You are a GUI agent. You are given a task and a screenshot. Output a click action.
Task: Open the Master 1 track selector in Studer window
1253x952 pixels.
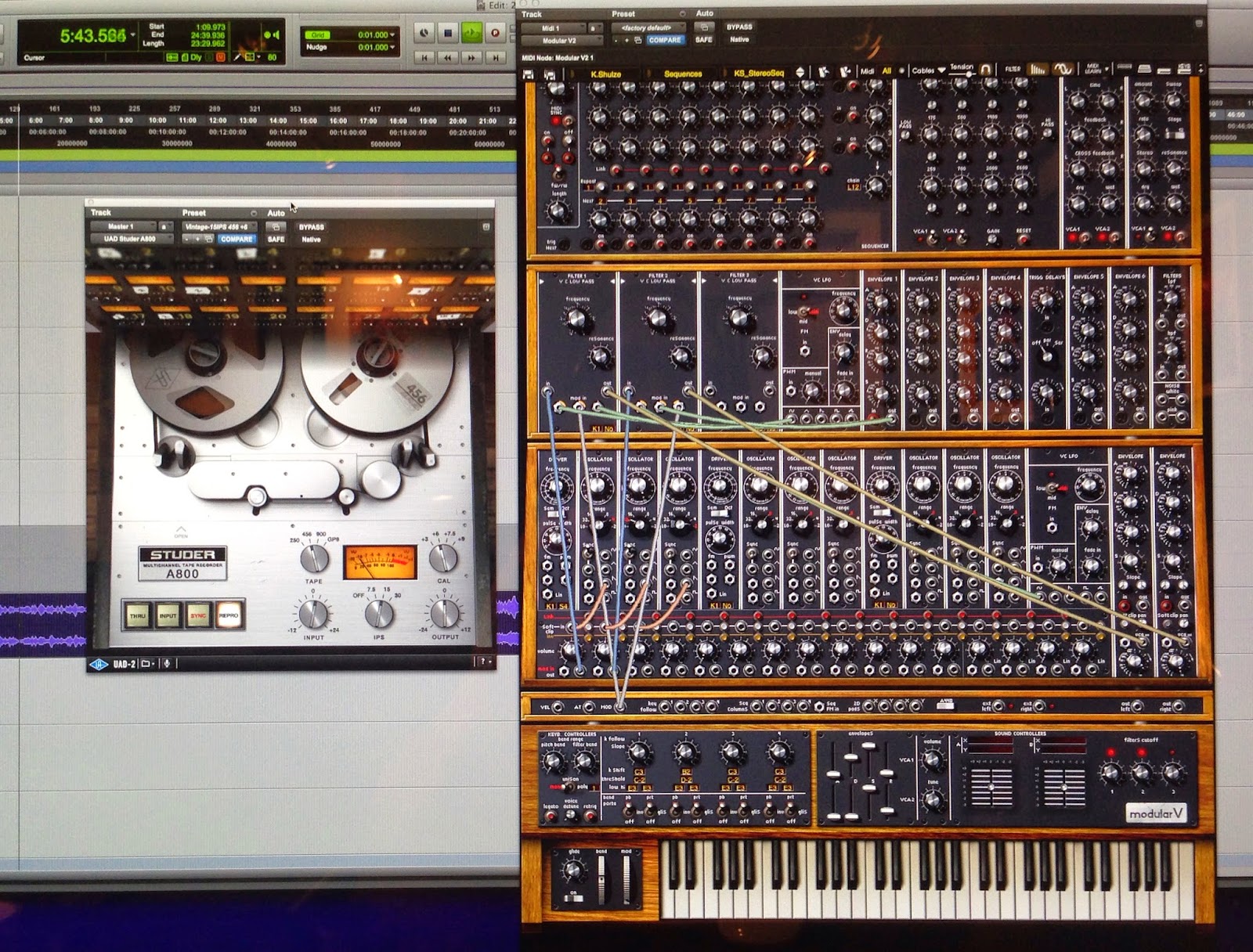pos(125,226)
